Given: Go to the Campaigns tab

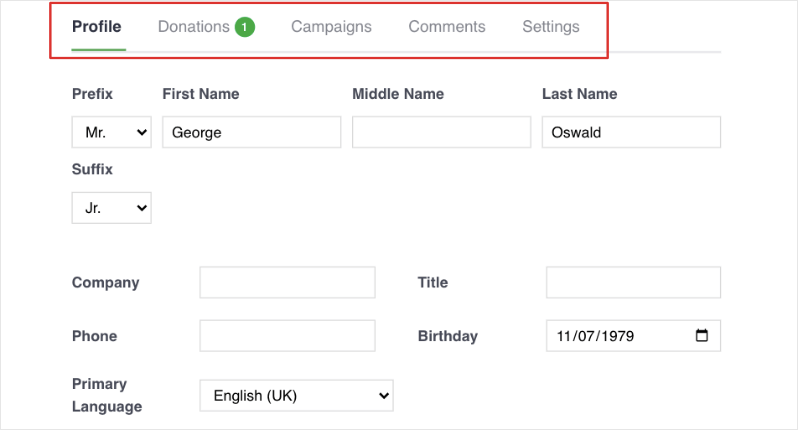Looking at the screenshot, I should [x=331, y=27].
